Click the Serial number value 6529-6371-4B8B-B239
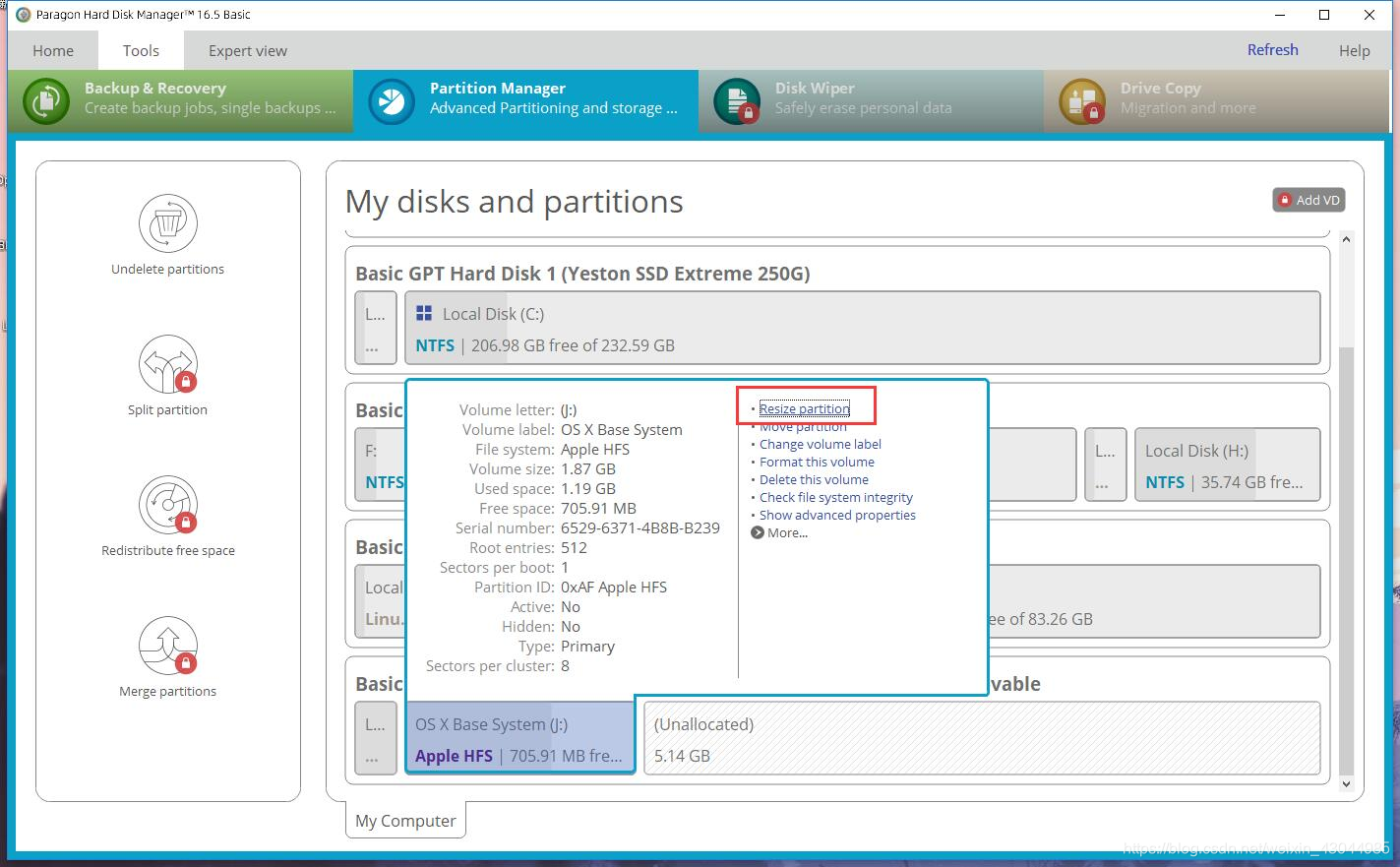The width and height of the screenshot is (1400, 867). tap(639, 527)
